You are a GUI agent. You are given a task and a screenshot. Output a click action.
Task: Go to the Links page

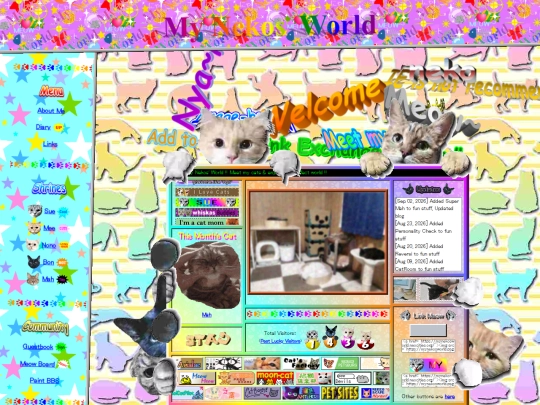click(50, 144)
